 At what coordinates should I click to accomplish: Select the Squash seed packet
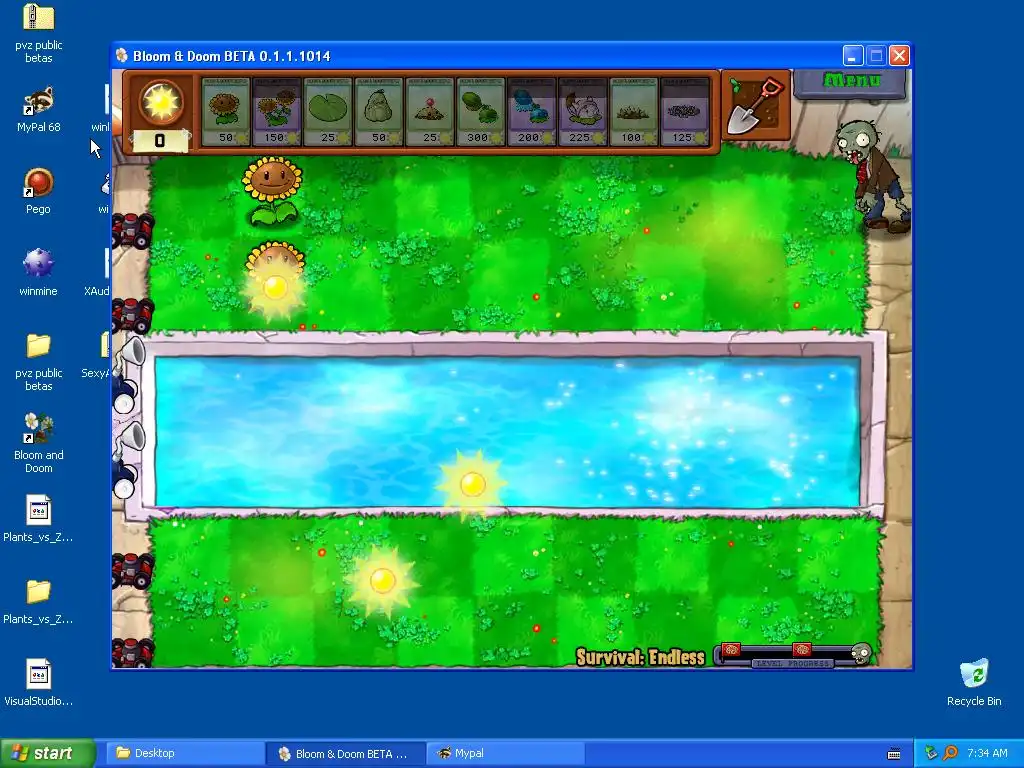(379, 112)
